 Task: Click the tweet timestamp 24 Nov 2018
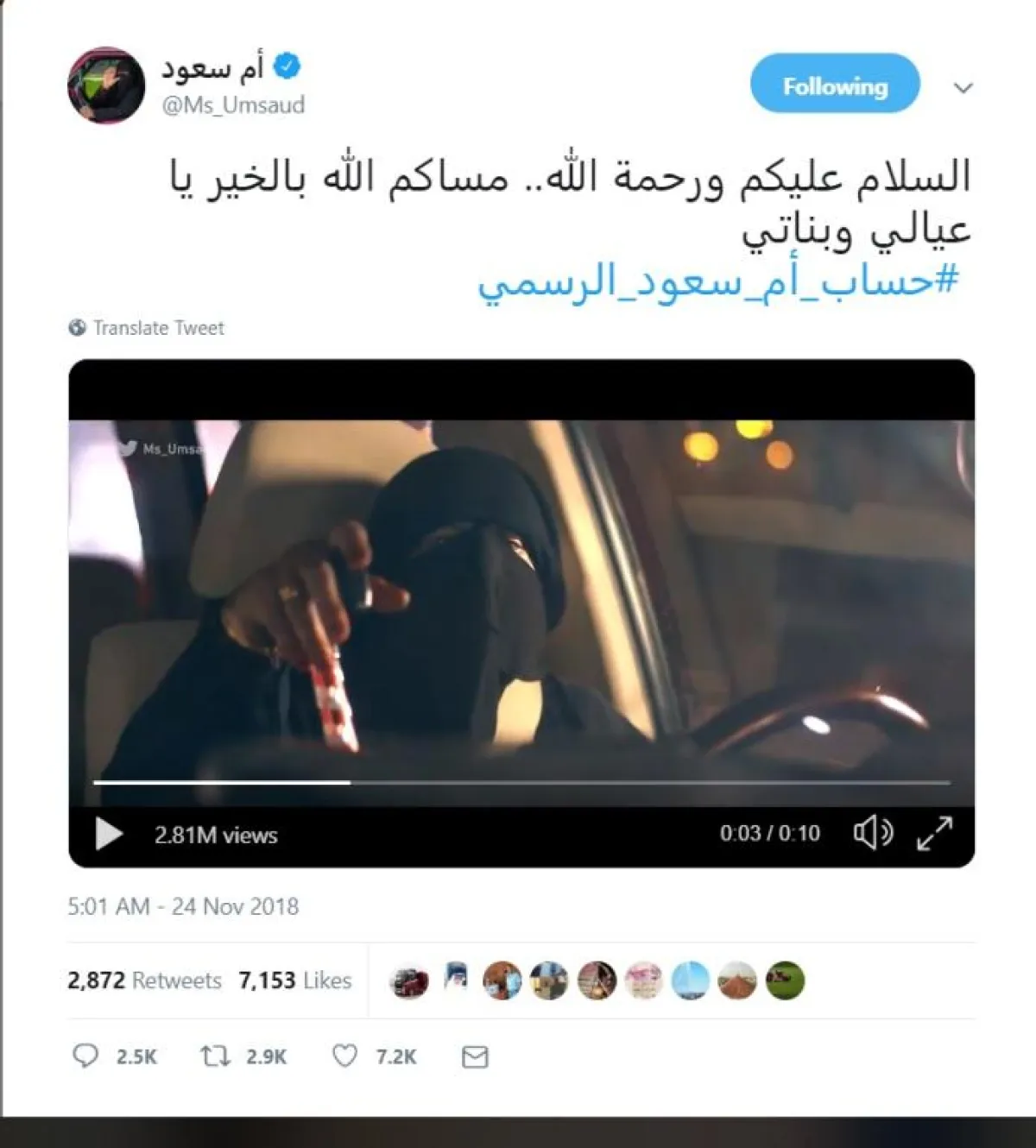coord(183,906)
